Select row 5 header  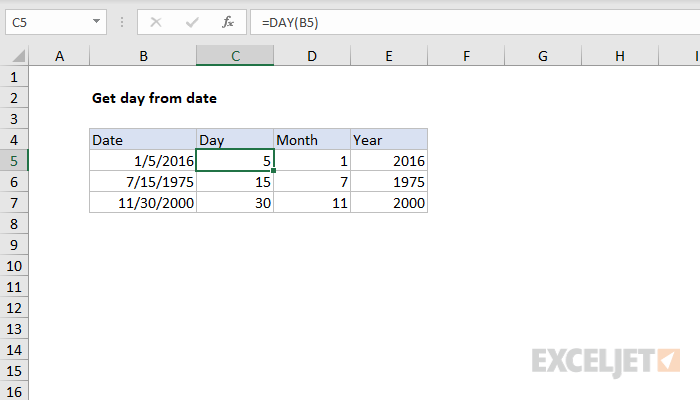click(14, 161)
